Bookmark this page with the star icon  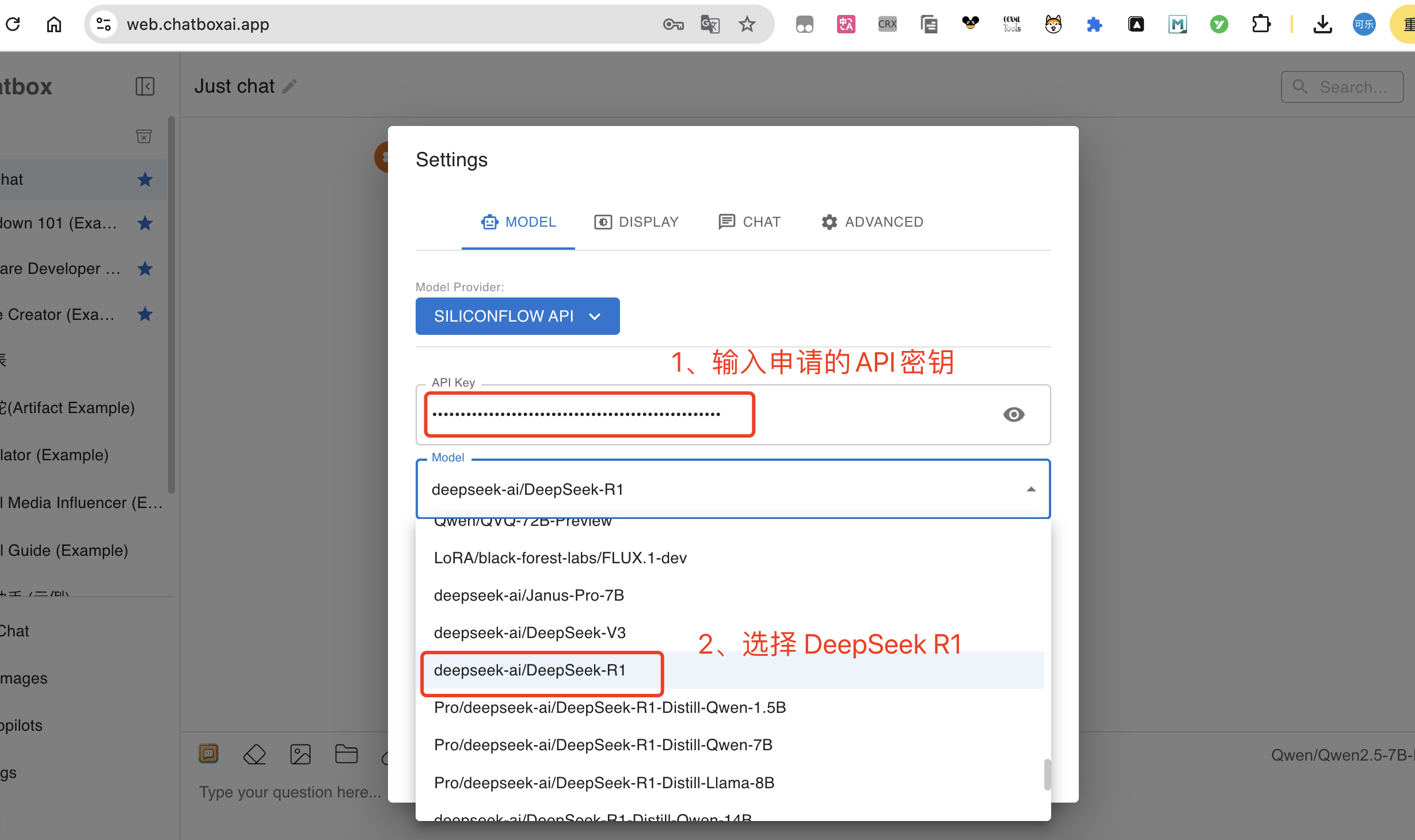click(747, 24)
